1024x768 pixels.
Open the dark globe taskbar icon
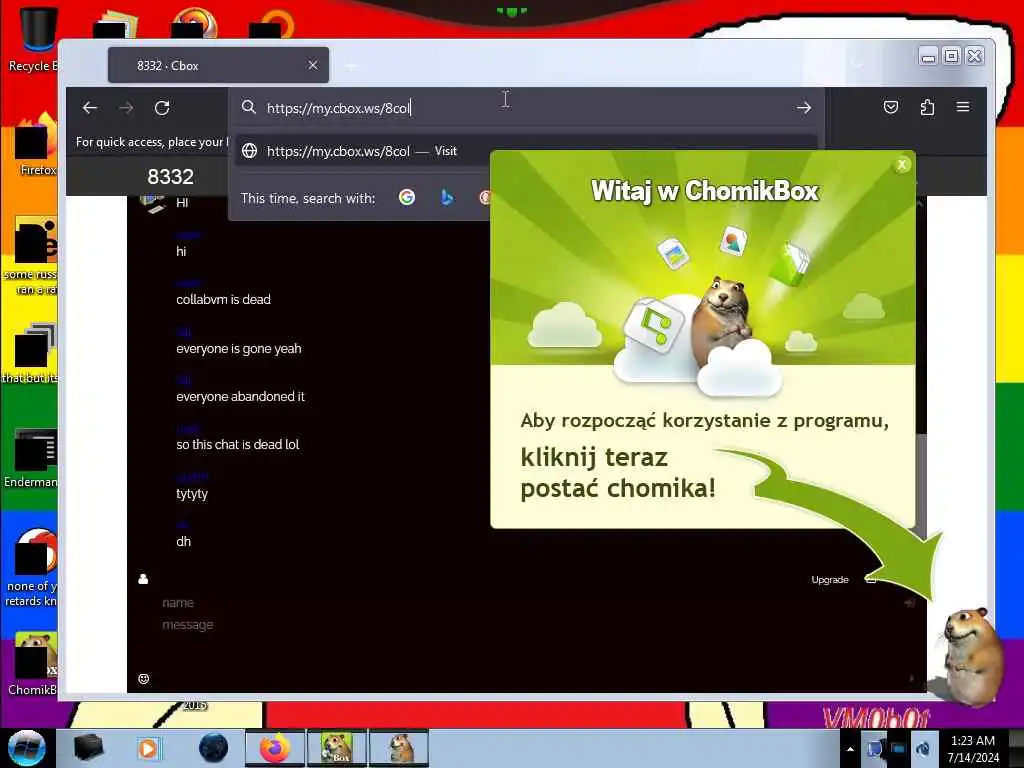pyautogui.click(x=213, y=748)
